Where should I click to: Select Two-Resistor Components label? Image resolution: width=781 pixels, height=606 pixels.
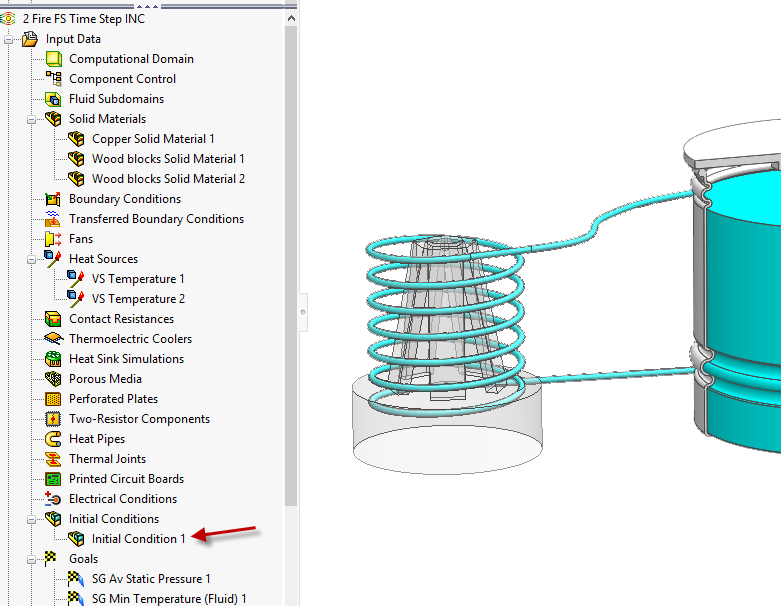tap(139, 419)
